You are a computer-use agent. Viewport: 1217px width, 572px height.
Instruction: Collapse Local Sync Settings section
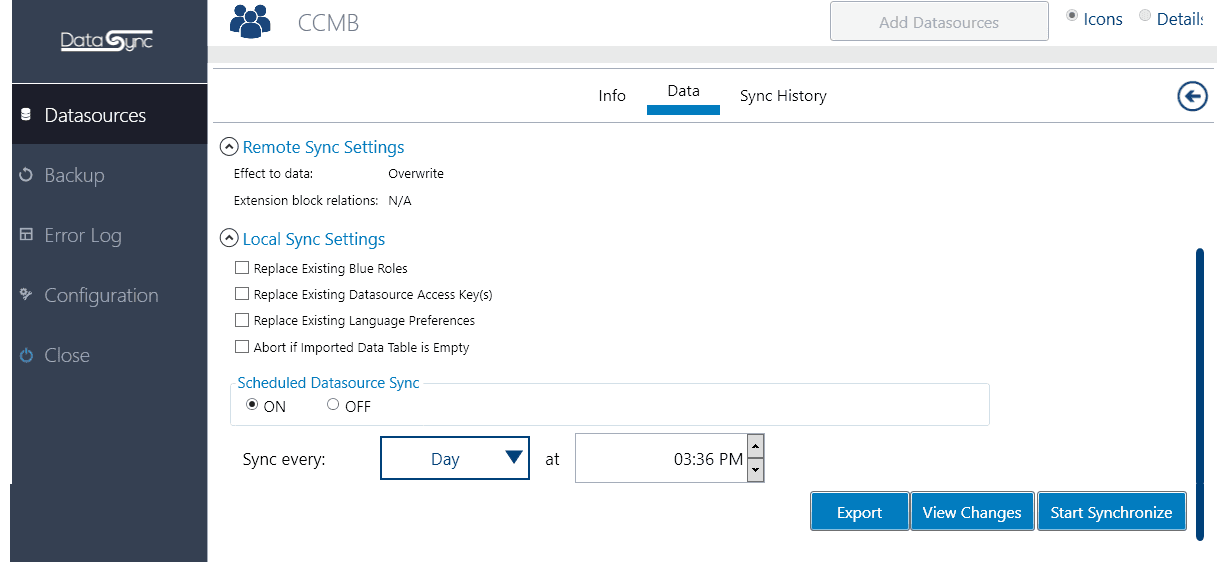click(229, 239)
